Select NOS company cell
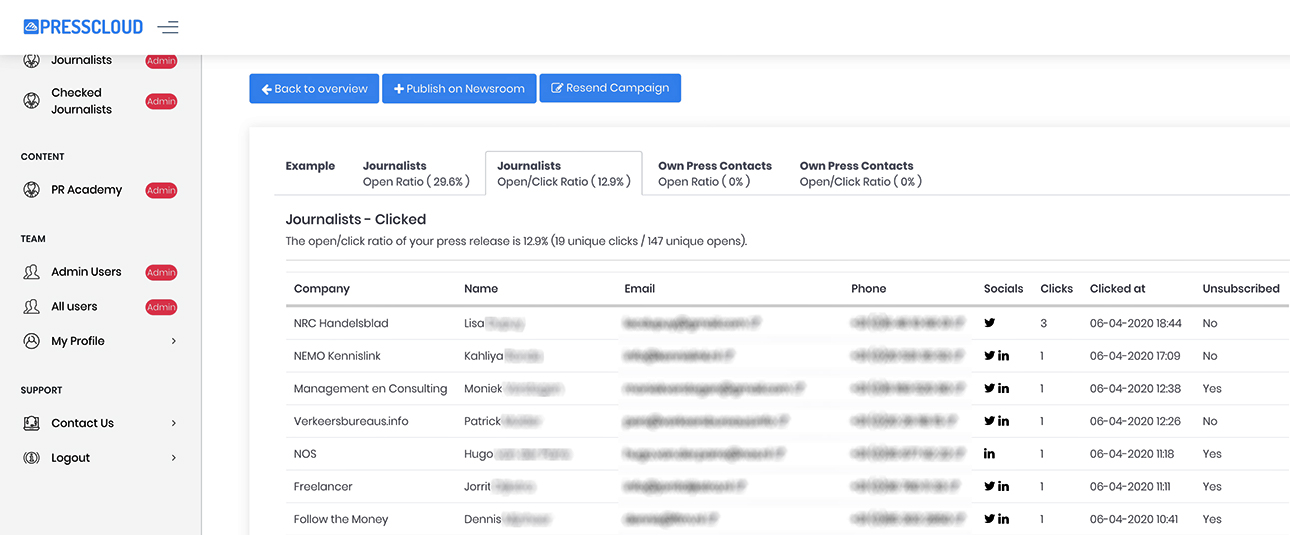Viewport: 1290px width, 535px height. [x=305, y=454]
